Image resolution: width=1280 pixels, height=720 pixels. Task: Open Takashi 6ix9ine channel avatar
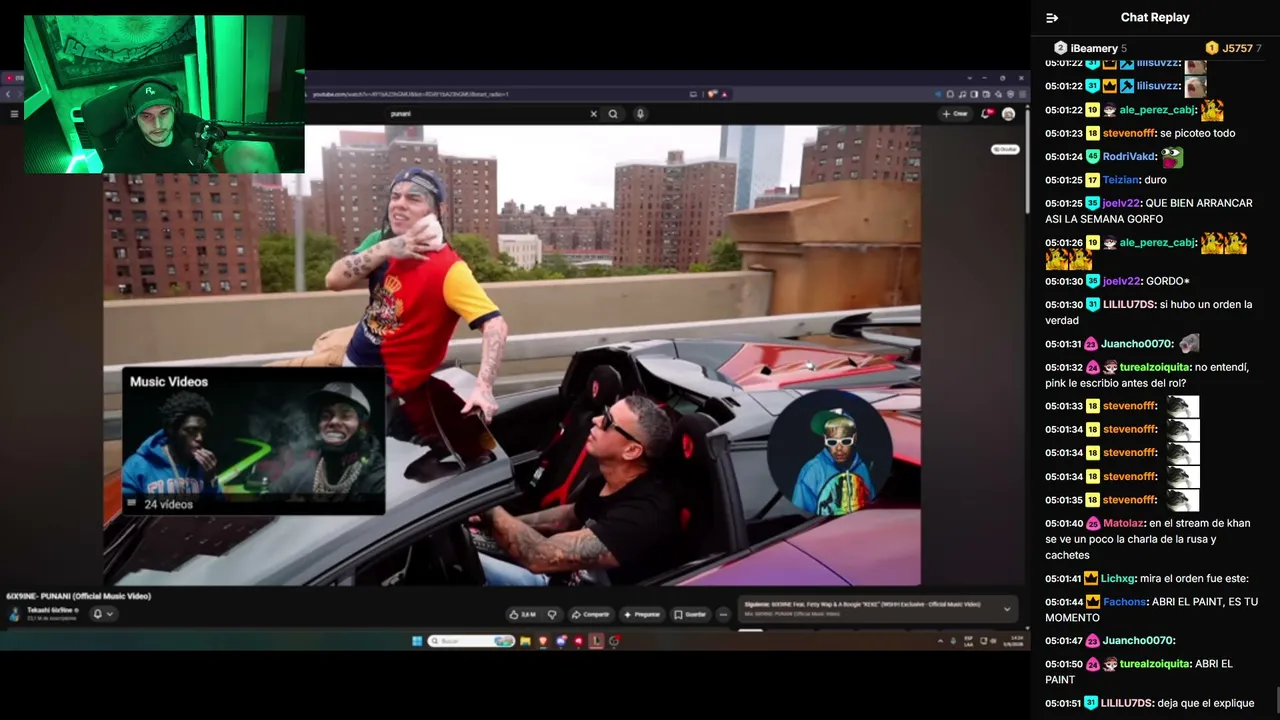tap(14, 613)
